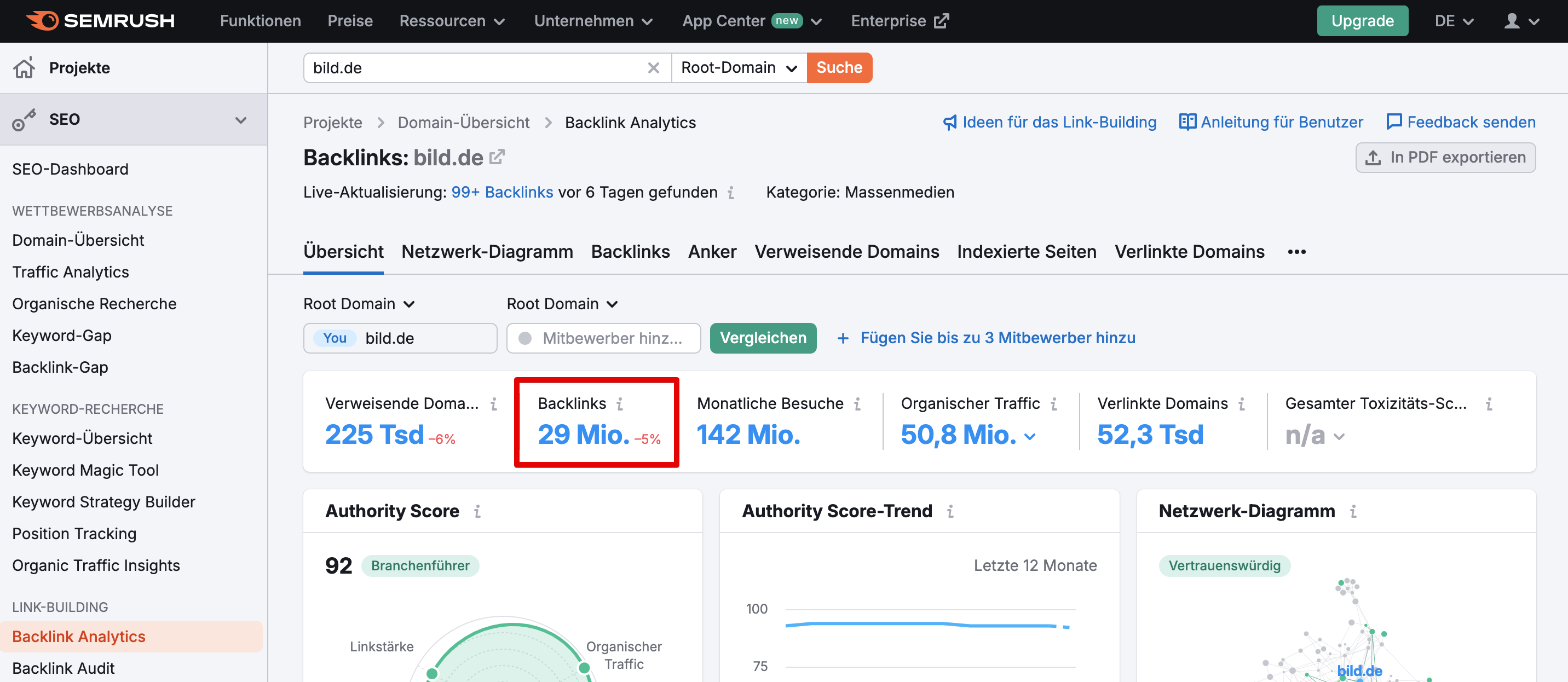Switch to the Anker tab

[x=712, y=252]
